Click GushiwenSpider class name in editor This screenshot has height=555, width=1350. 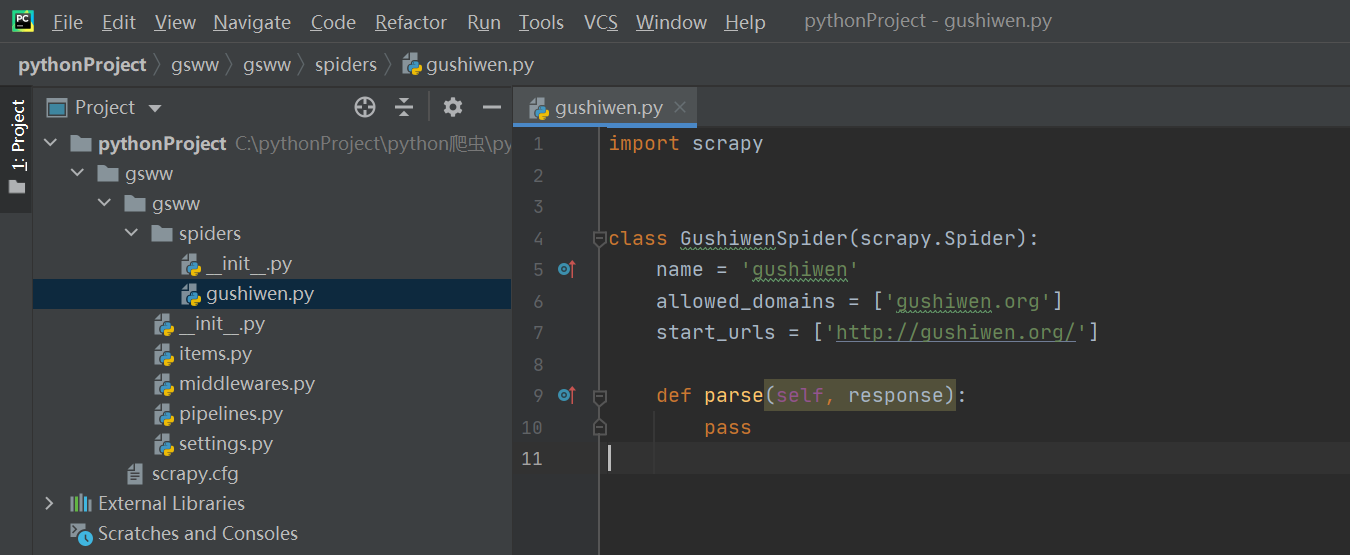[x=764, y=239]
